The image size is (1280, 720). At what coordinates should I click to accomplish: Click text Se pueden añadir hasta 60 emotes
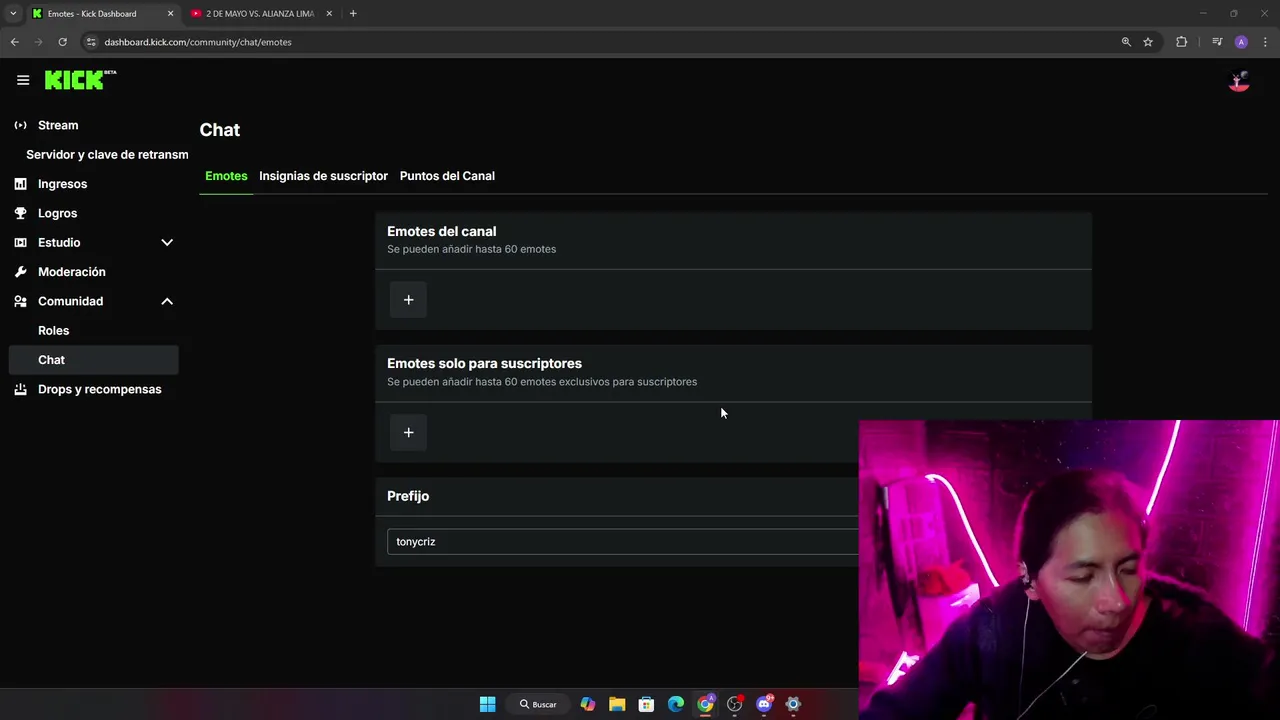point(471,249)
